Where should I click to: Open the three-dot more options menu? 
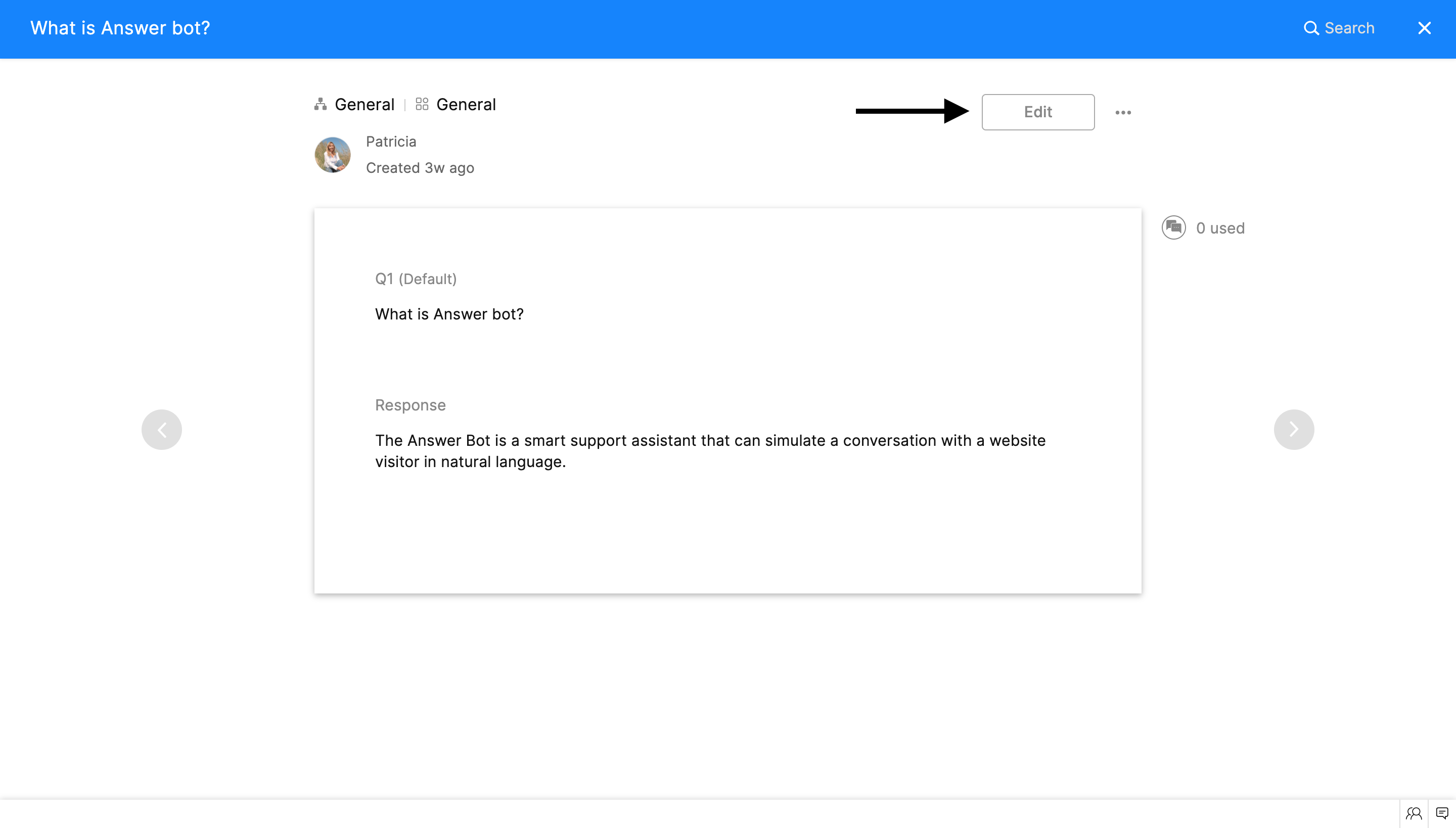coord(1123,113)
